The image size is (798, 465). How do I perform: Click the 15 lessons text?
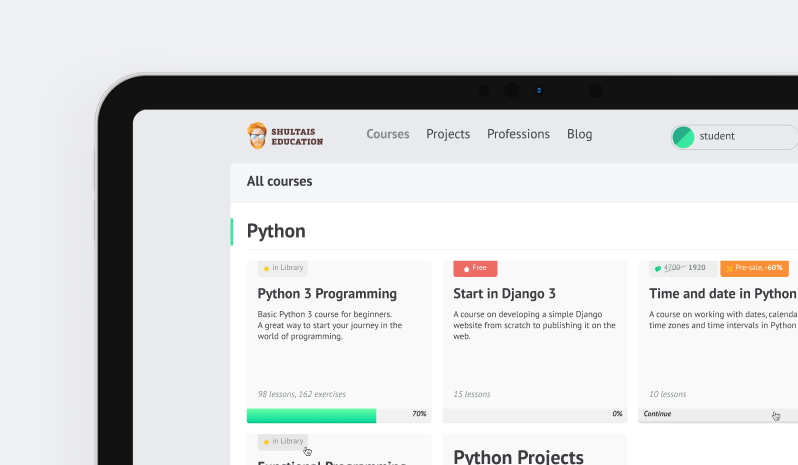coord(472,394)
